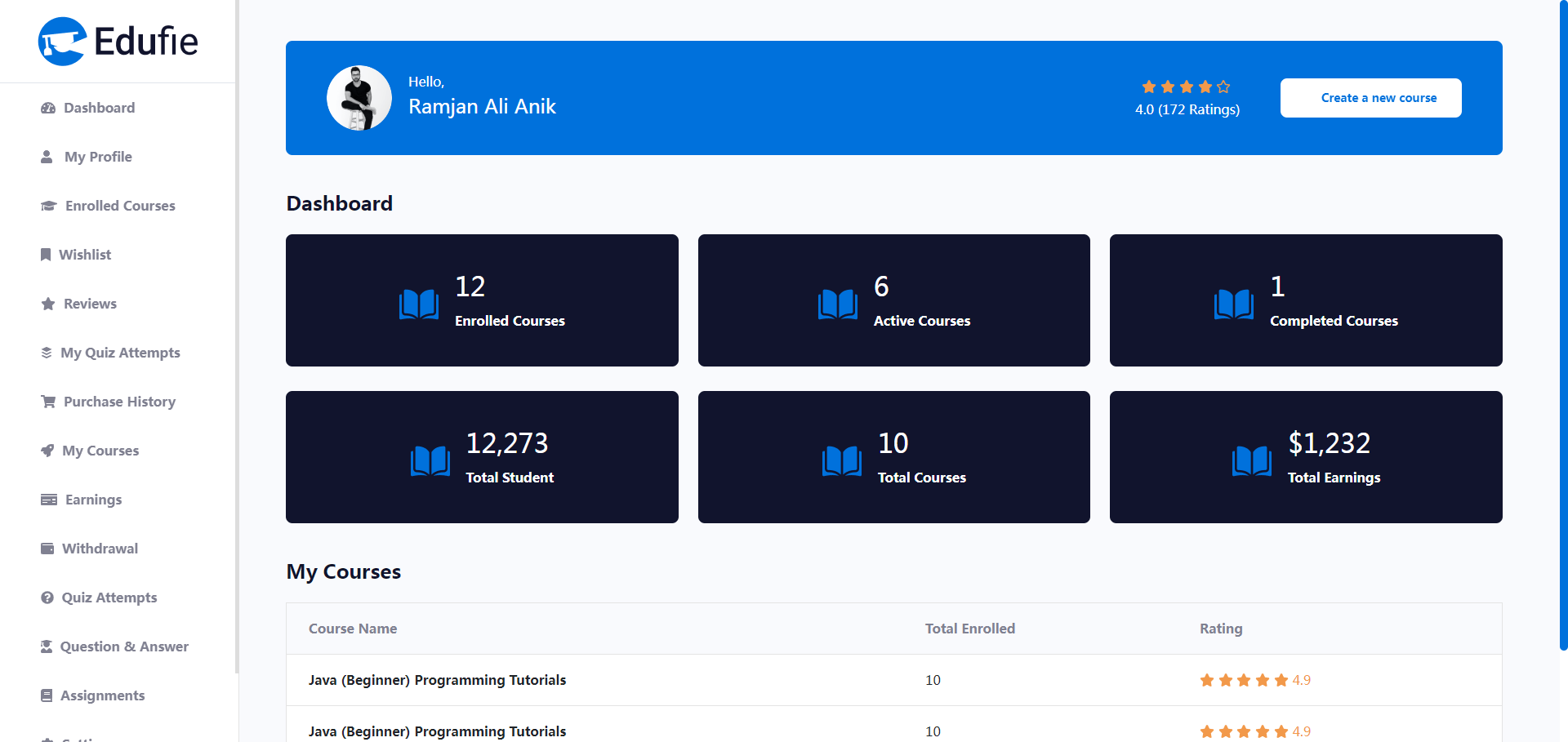Click the My Profile user icon
1568x742 pixels.
pos(47,157)
